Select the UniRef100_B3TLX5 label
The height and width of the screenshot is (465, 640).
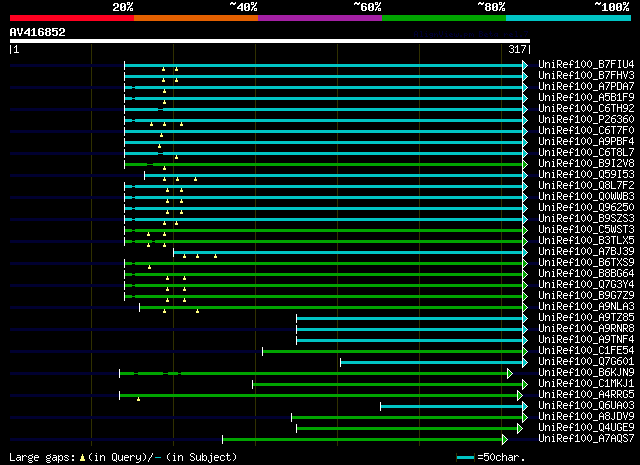(x=586, y=241)
